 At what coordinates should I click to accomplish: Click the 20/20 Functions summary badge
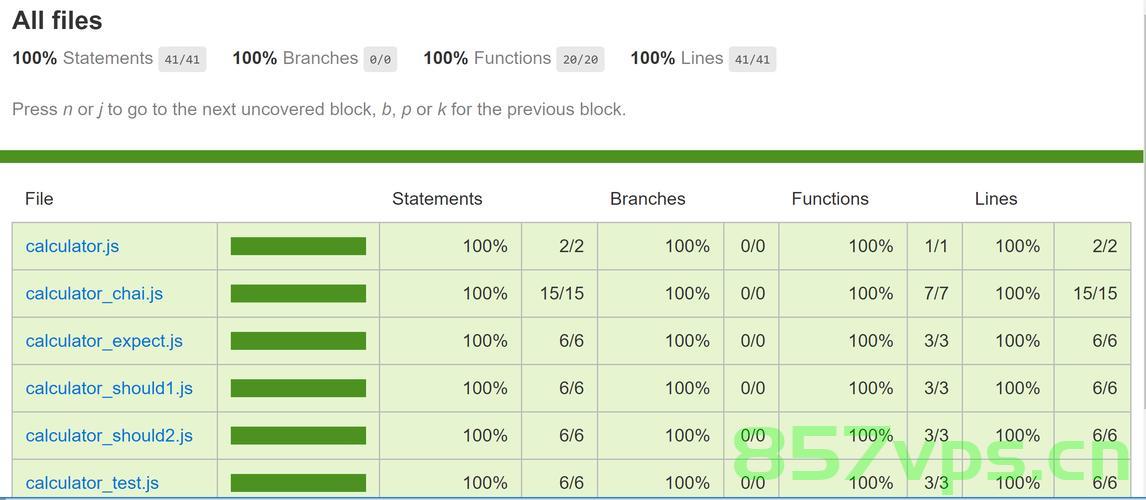point(580,59)
